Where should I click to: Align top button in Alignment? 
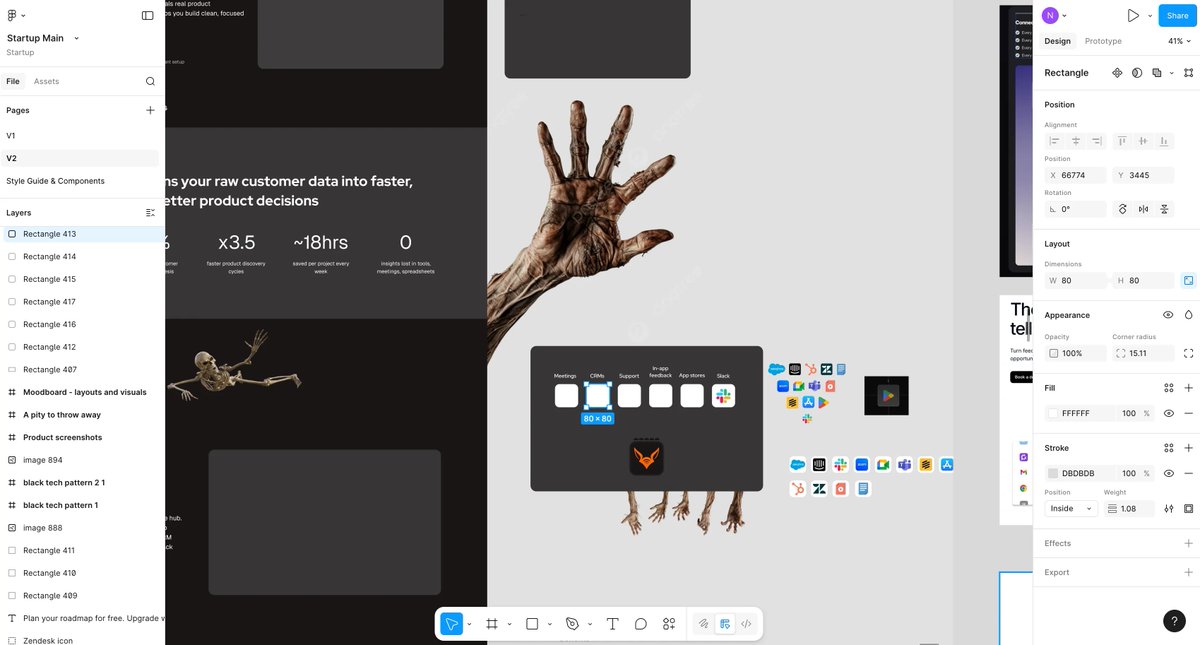point(1123,142)
